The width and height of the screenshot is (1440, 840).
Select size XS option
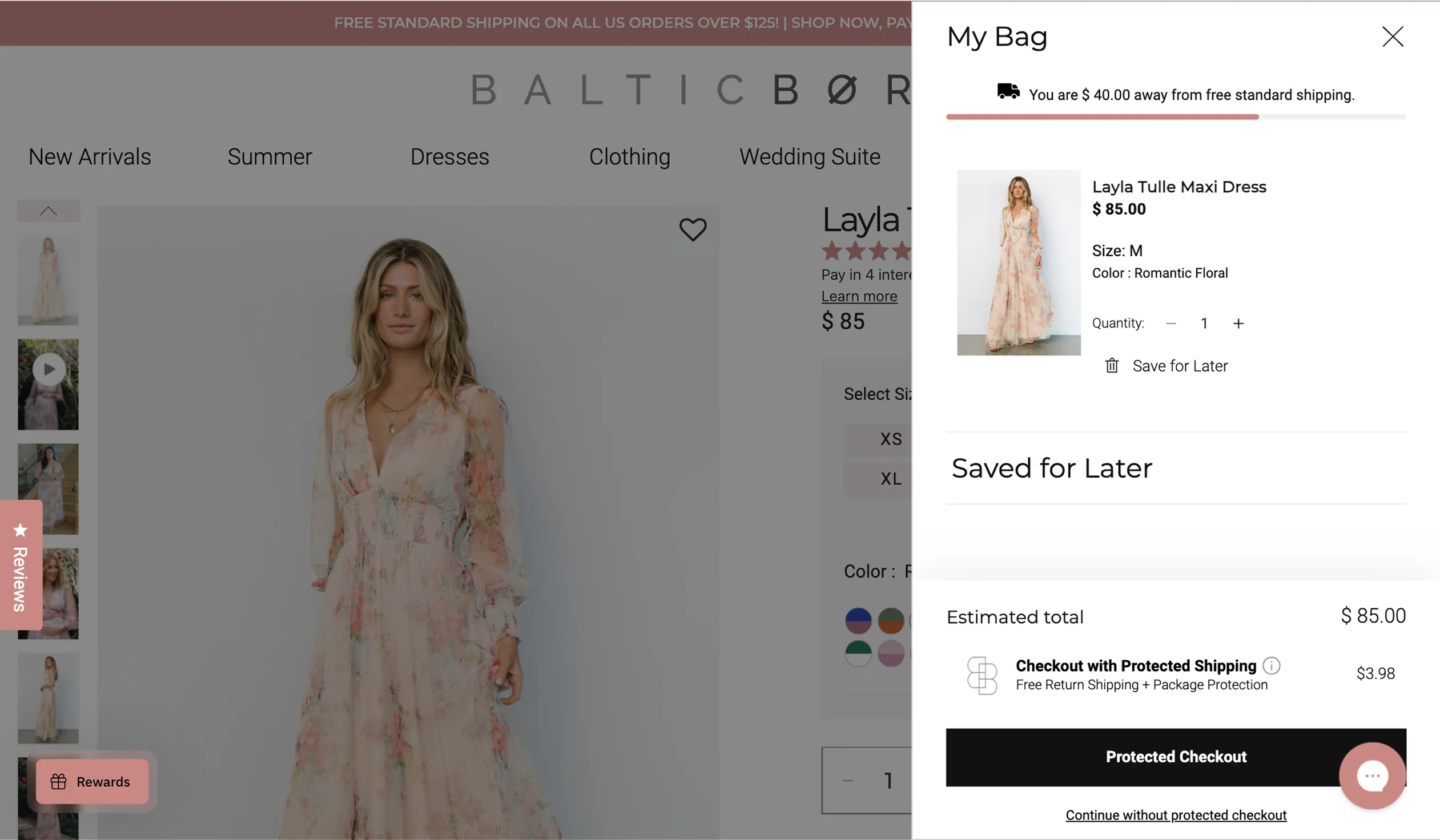coord(890,439)
